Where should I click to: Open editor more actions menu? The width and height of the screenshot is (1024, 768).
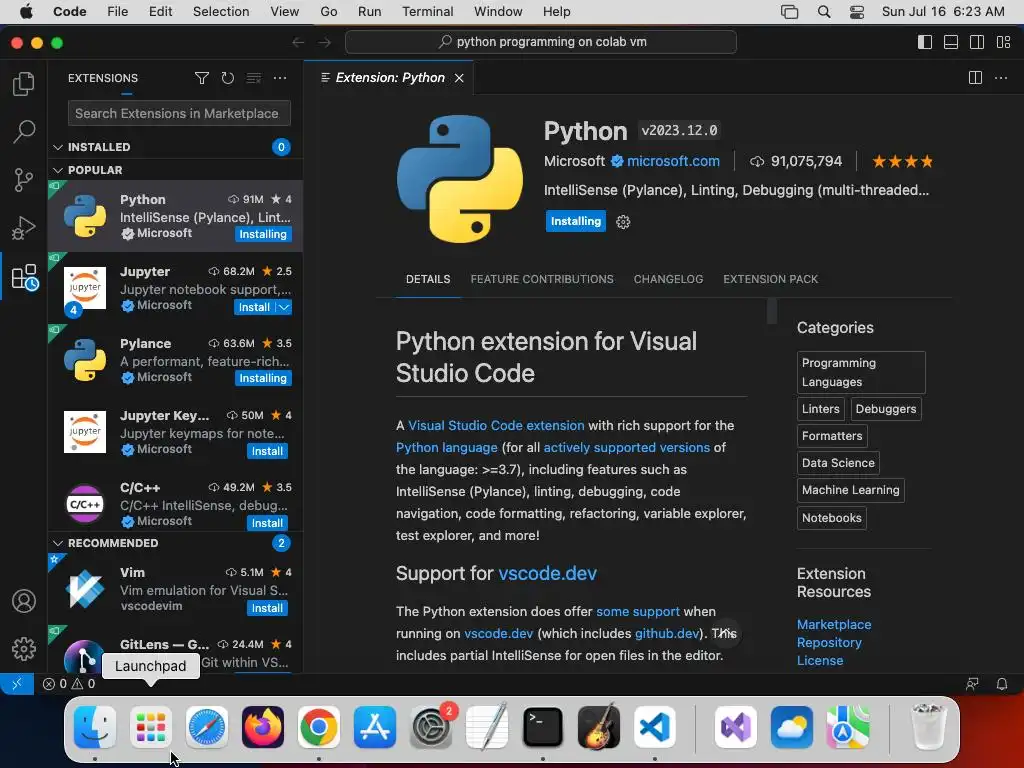[x=1000, y=78]
